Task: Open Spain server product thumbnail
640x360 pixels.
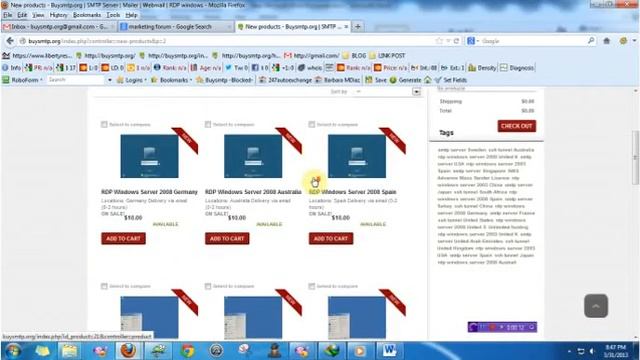Action: click(x=357, y=156)
